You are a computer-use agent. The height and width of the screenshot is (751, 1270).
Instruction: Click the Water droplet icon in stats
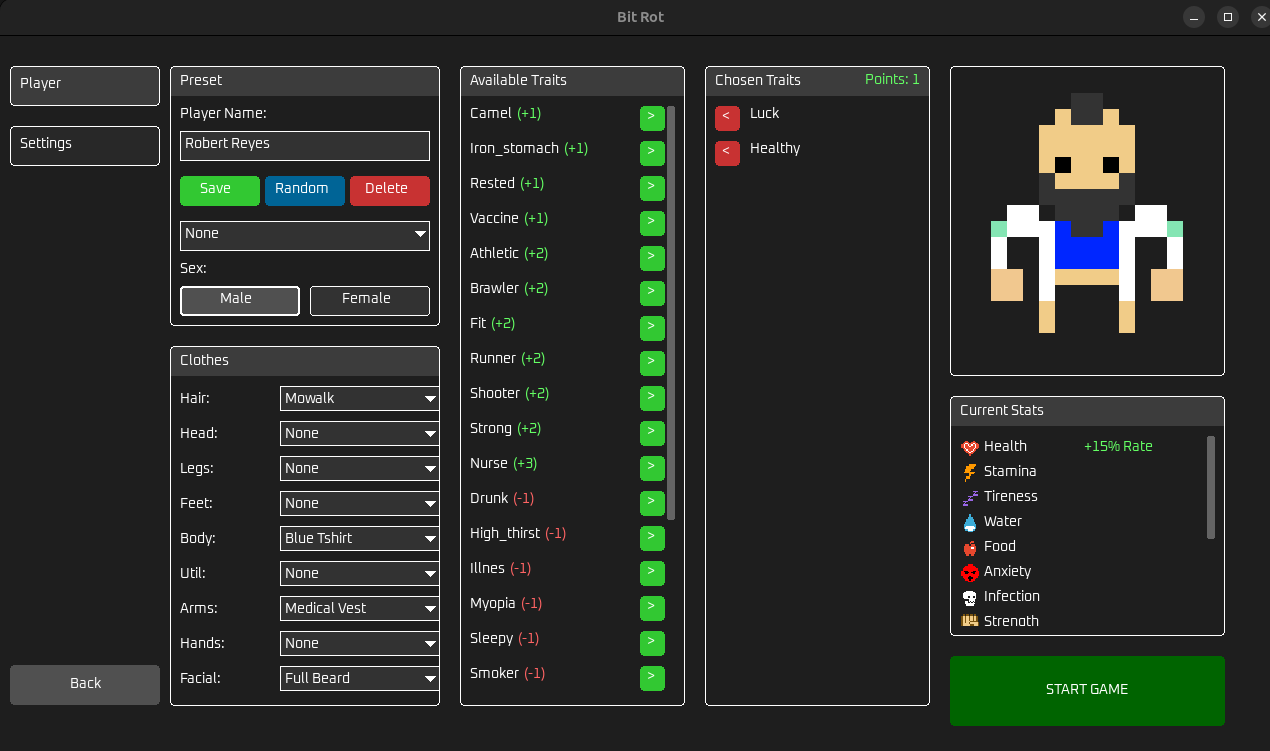point(969,522)
